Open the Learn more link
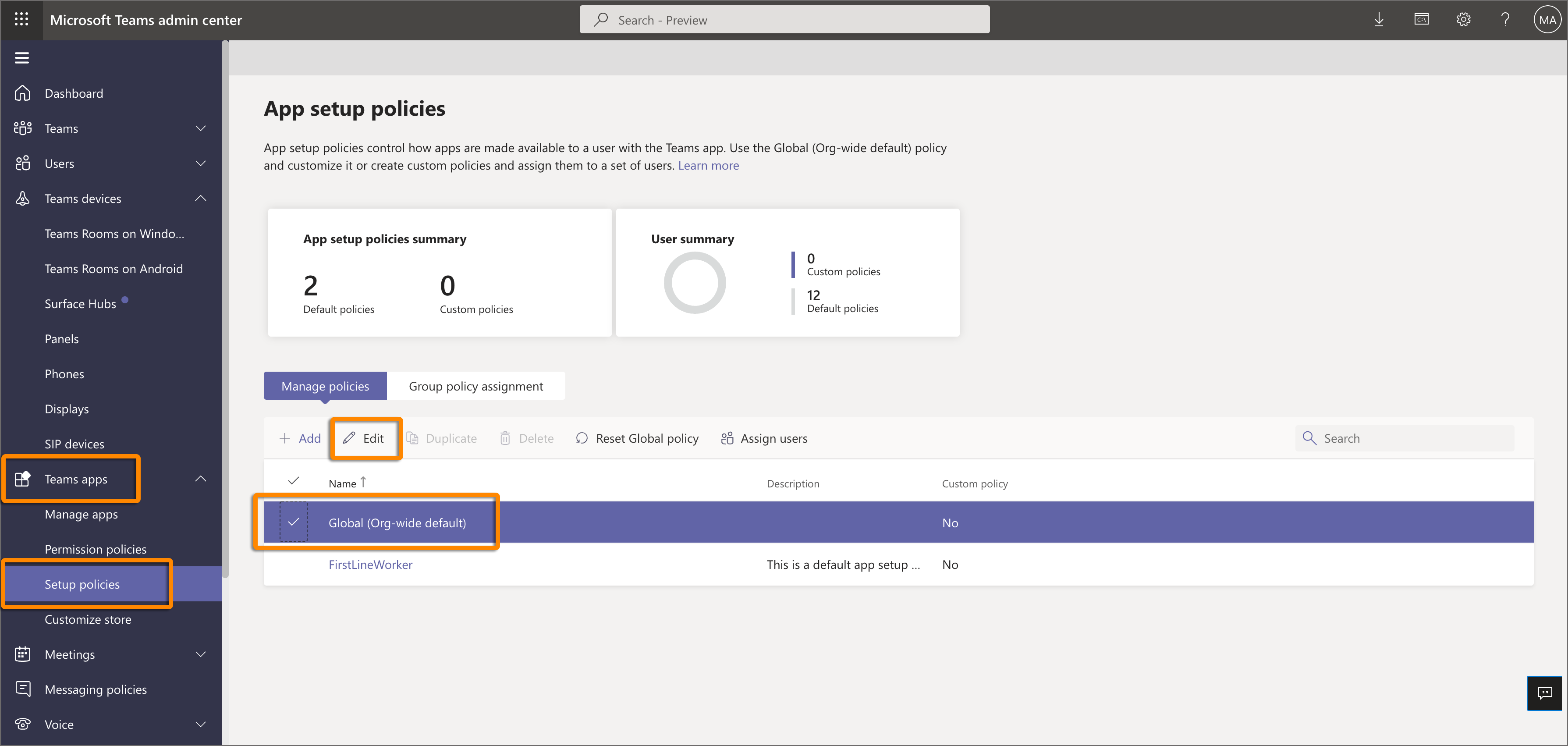Image resolution: width=1568 pixels, height=746 pixels. click(708, 165)
